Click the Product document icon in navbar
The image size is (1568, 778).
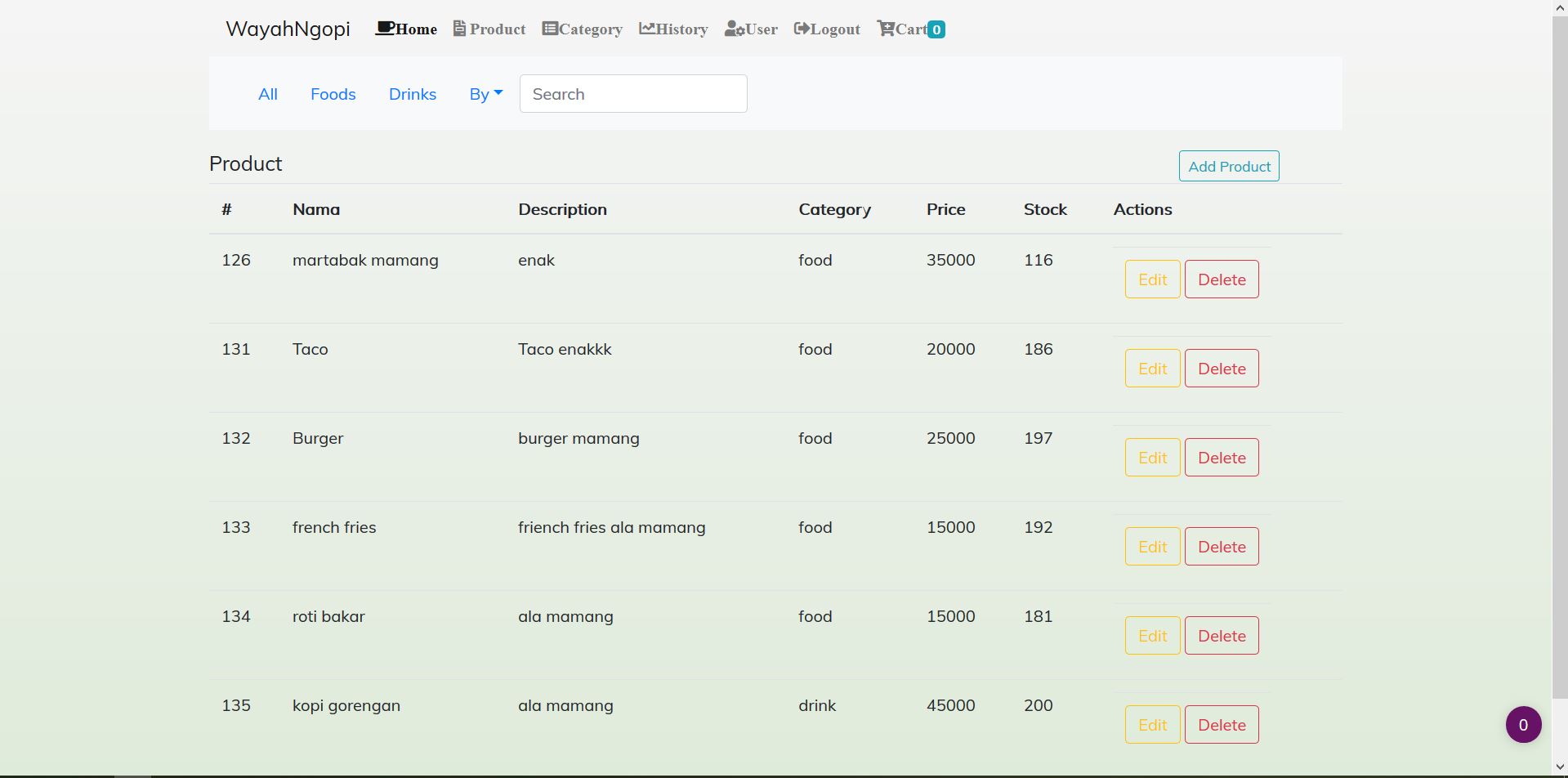tap(459, 29)
